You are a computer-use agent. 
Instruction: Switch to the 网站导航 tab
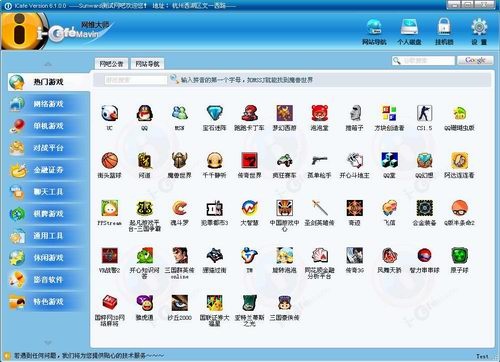coord(147,64)
